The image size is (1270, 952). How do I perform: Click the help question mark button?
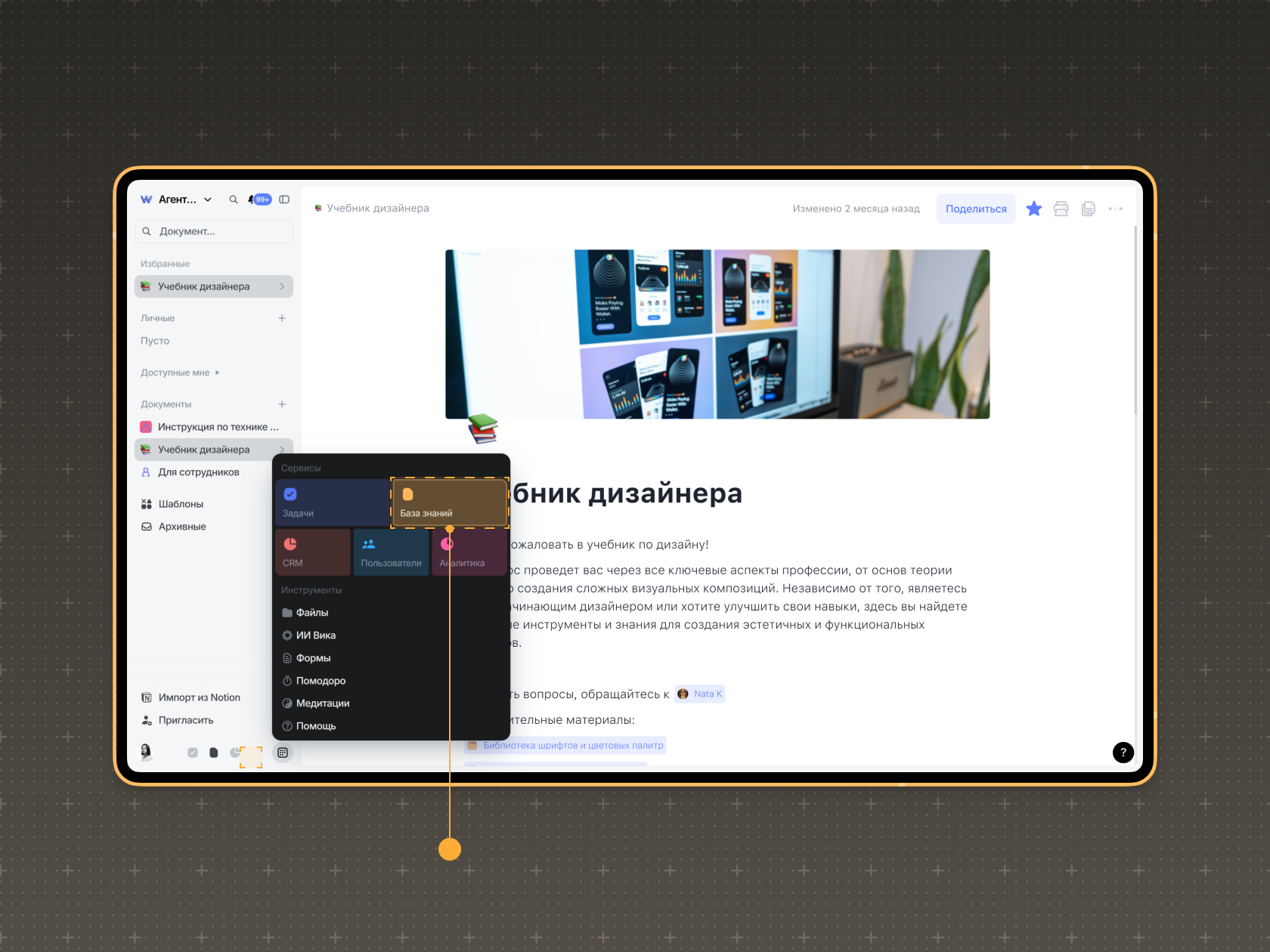coord(1123,753)
